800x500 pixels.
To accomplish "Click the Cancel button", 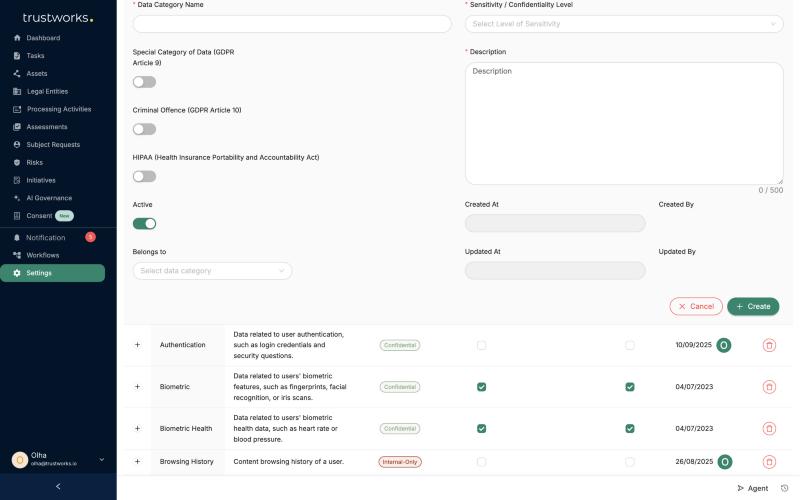I will pyautogui.click(x=696, y=307).
